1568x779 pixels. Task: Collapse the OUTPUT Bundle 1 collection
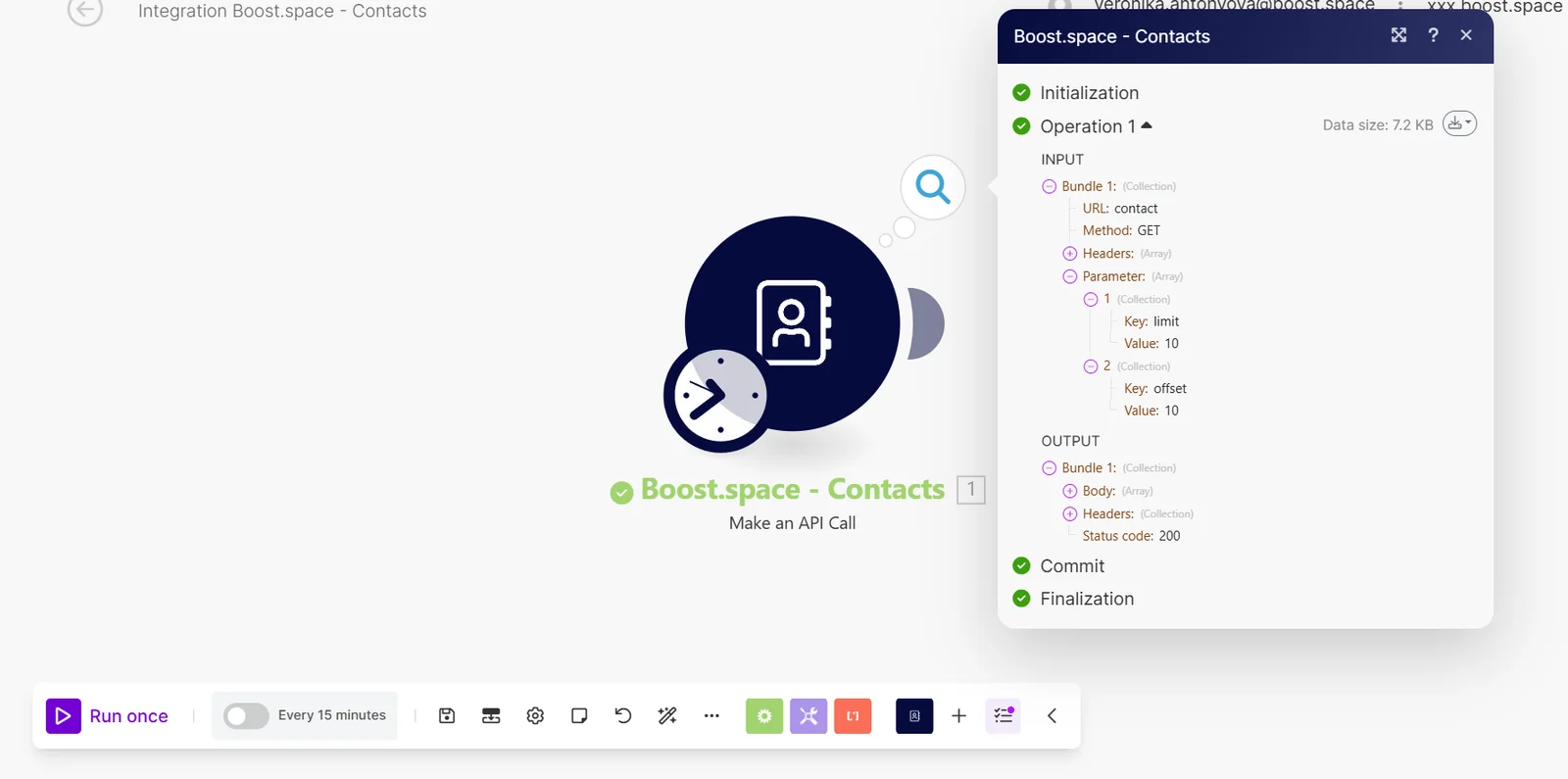pos(1049,468)
